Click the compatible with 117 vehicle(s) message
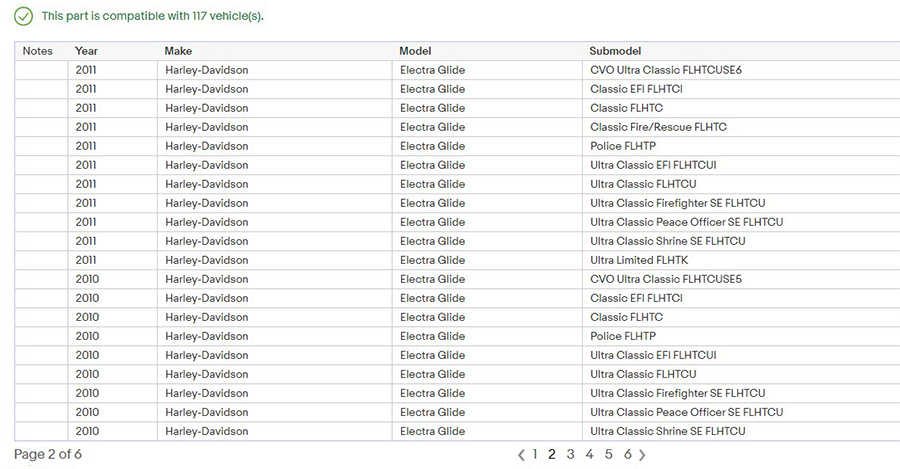The height and width of the screenshot is (469, 900). click(x=152, y=16)
